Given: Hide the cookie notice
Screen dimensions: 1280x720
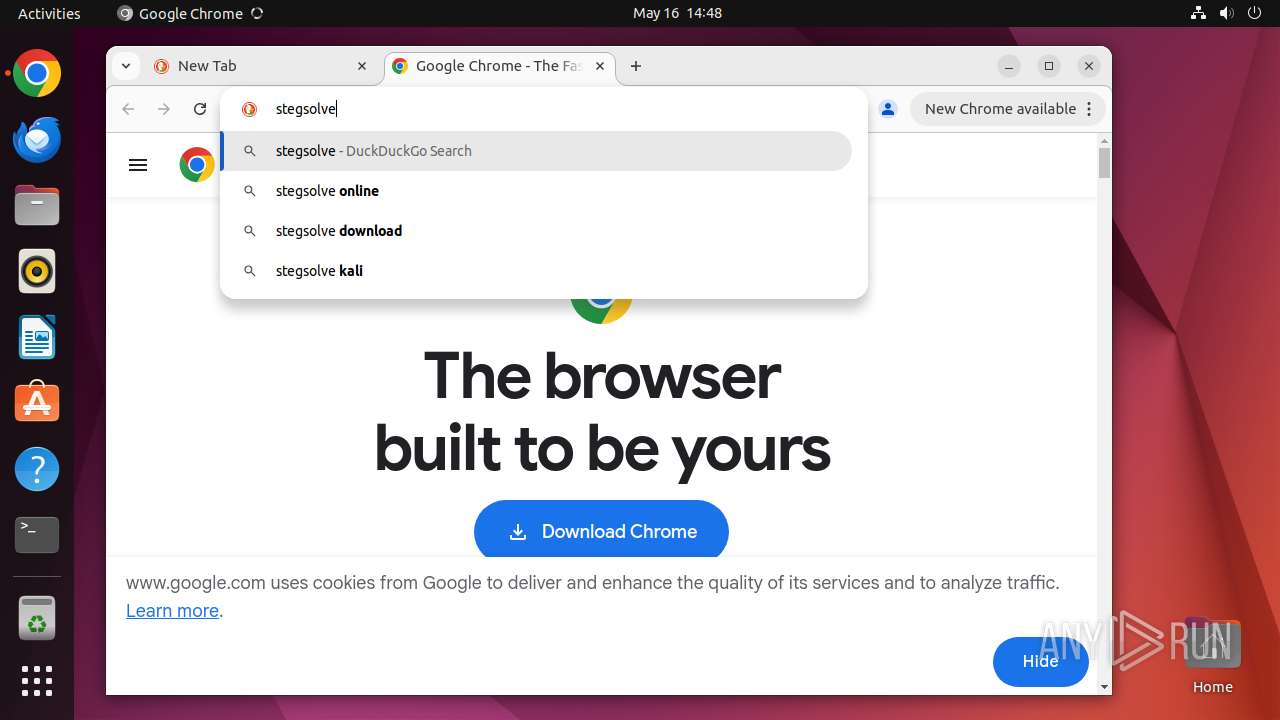Looking at the screenshot, I should click(1040, 661).
